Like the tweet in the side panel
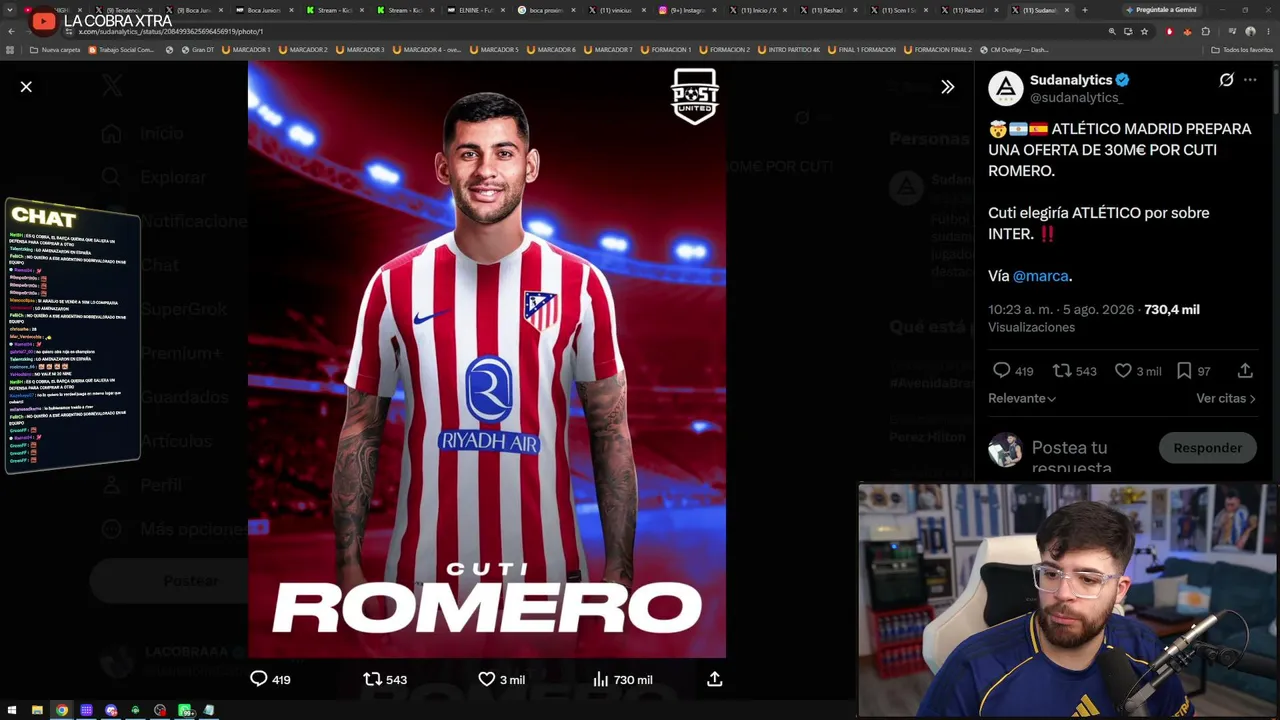 coord(1123,371)
